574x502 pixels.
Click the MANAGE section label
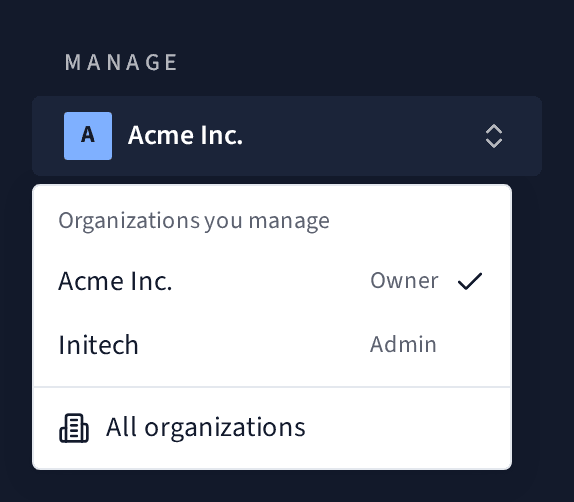(121, 62)
